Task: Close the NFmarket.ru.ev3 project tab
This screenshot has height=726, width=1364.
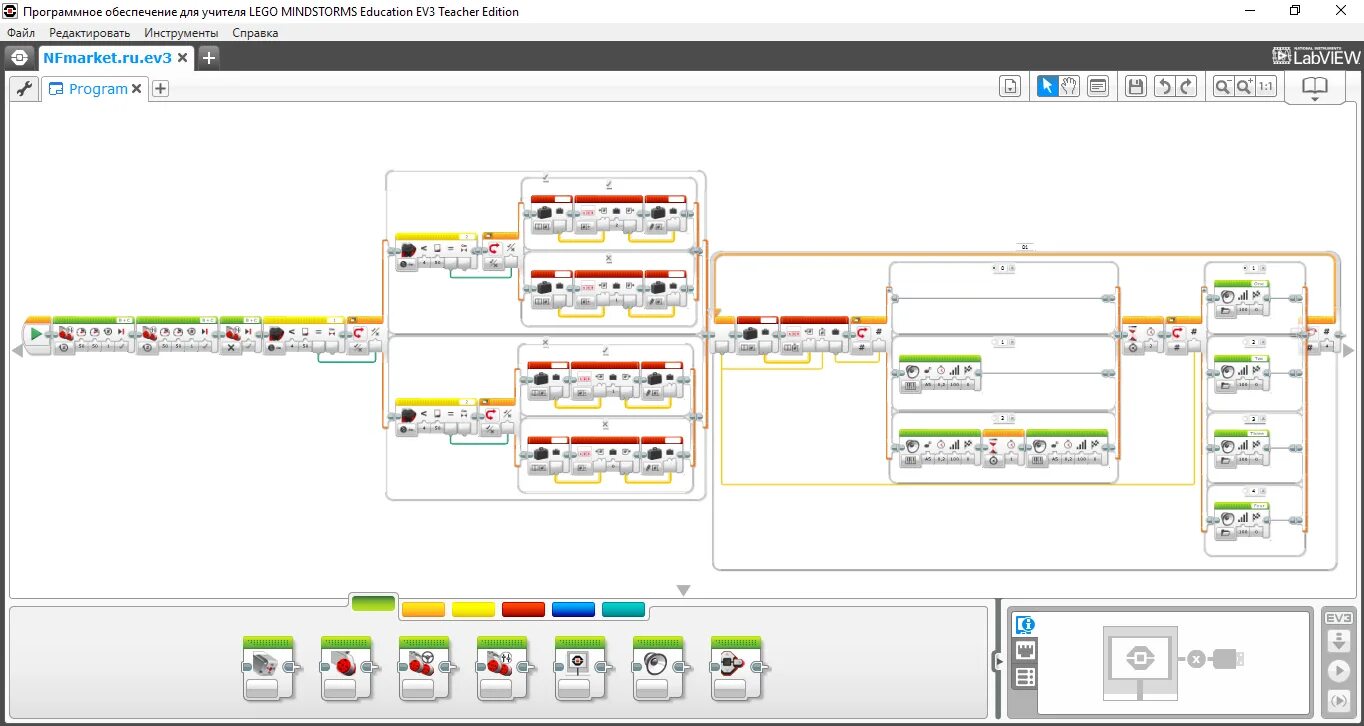Action: [183, 58]
